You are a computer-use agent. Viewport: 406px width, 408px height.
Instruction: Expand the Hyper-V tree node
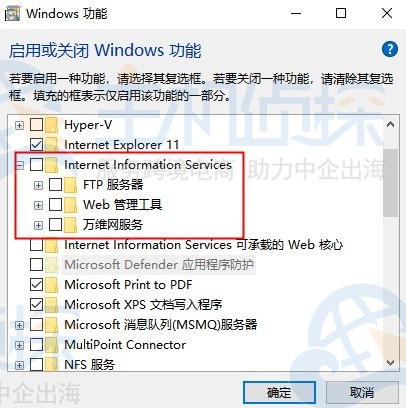[x=19, y=125]
